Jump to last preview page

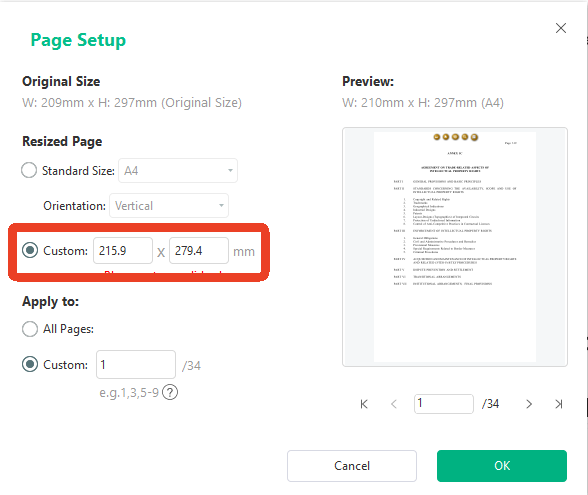(x=559, y=404)
